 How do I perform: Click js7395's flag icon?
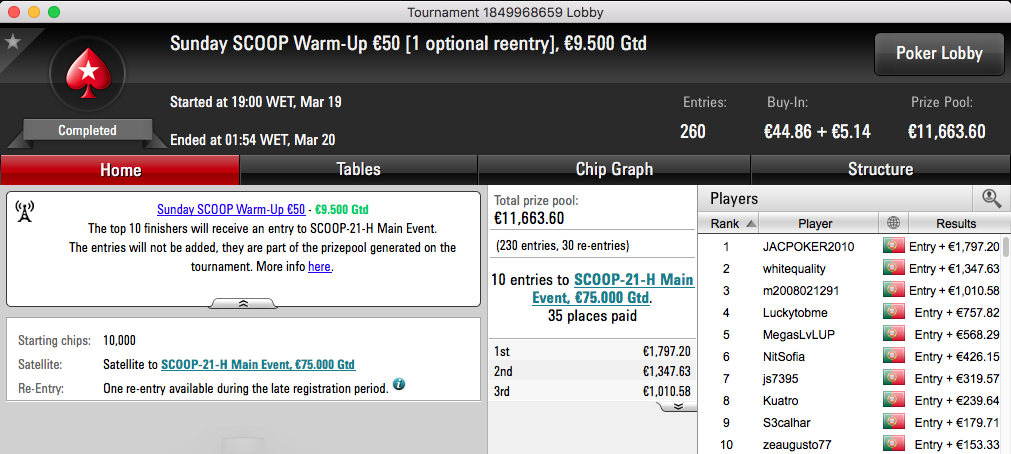(x=893, y=379)
